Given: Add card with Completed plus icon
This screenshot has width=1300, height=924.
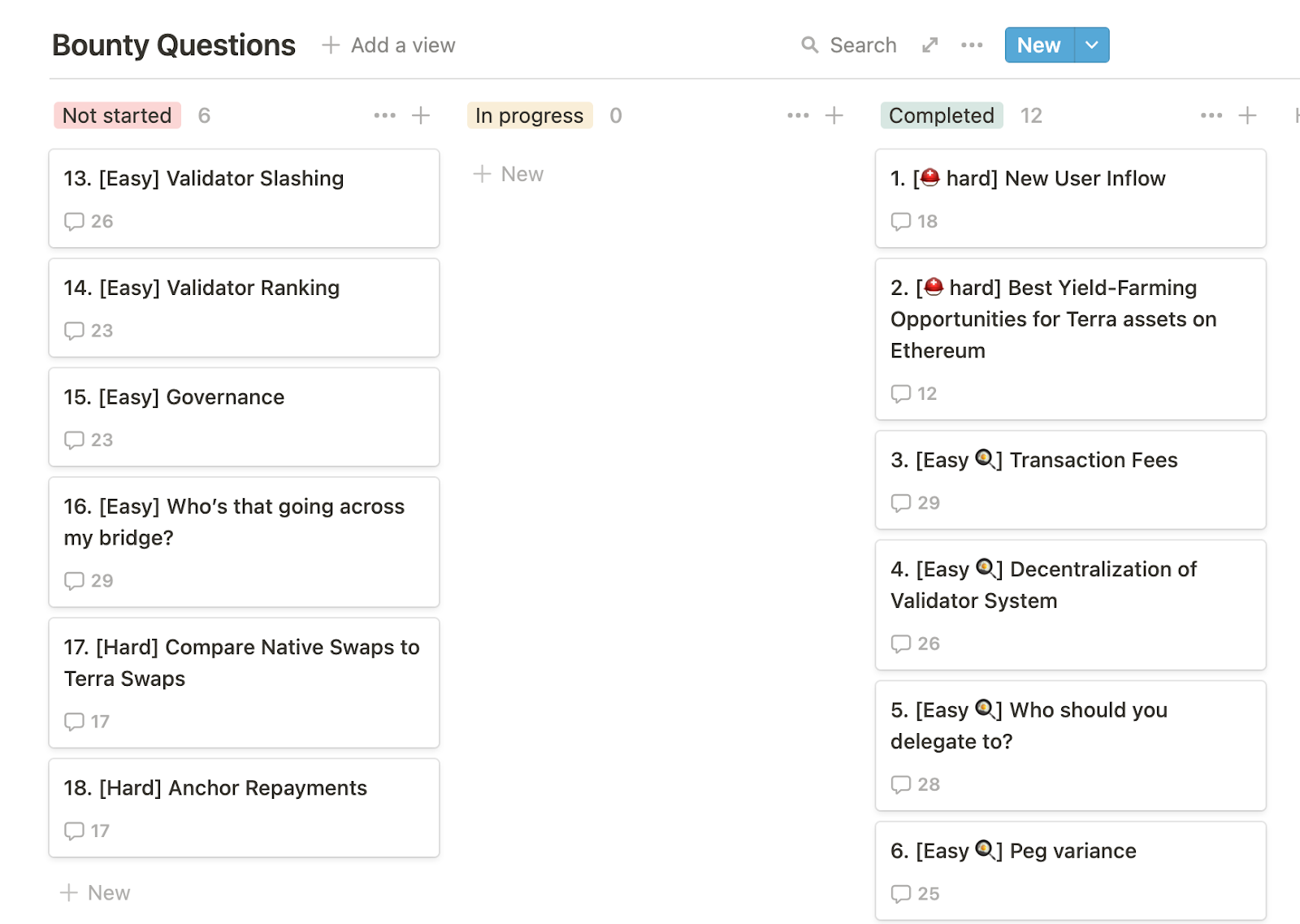Looking at the screenshot, I should click(1247, 115).
